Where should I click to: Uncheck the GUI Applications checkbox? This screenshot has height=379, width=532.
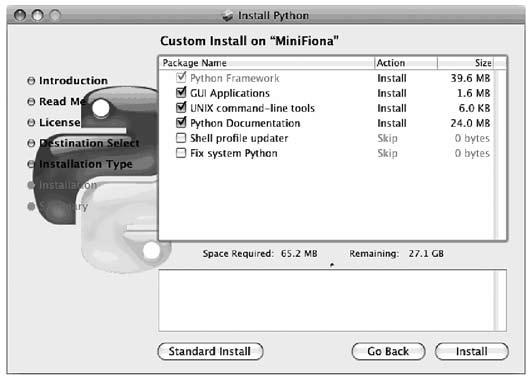pos(181,92)
